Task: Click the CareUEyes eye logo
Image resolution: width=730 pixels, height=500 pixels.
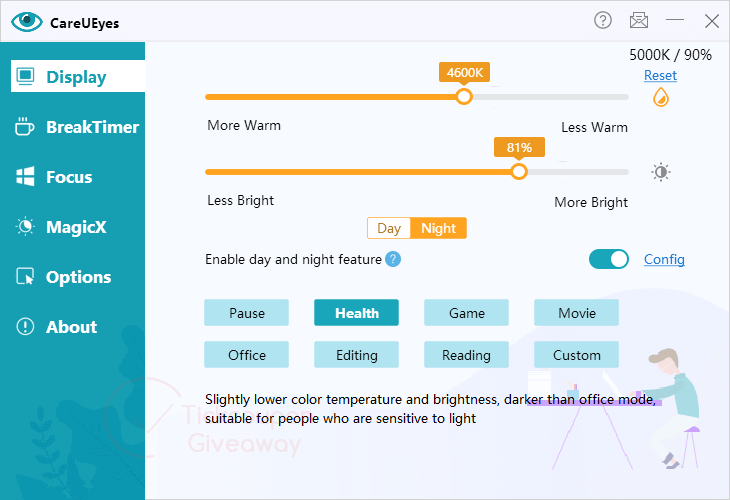Action: point(27,21)
